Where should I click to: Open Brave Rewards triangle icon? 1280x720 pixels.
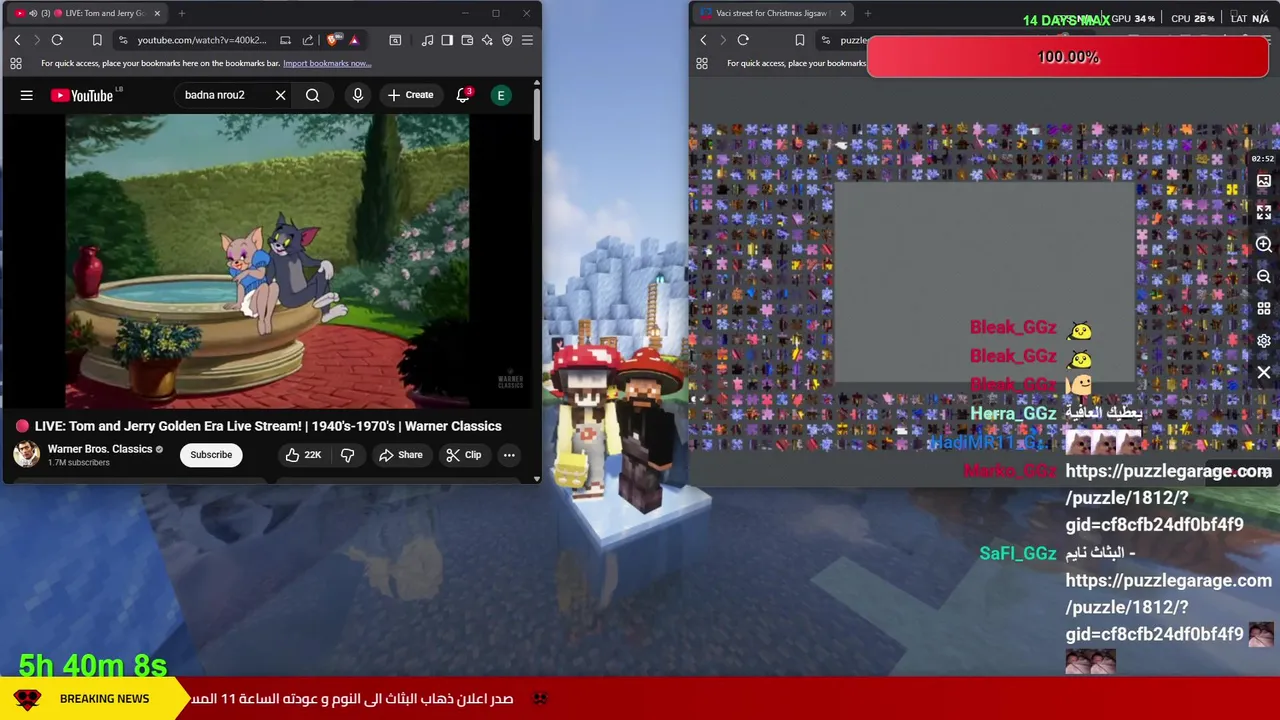(354, 40)
